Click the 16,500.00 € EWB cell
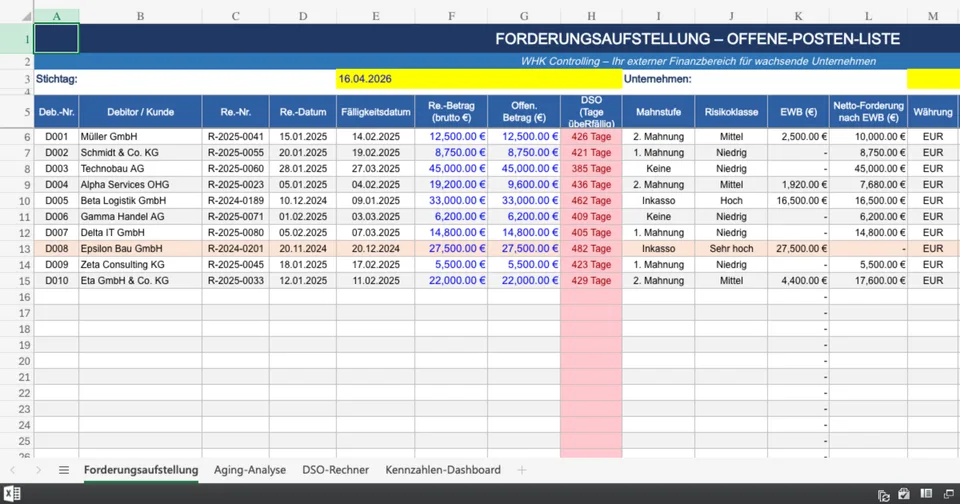This screenshot has height=504, width=960. (798, 200)
